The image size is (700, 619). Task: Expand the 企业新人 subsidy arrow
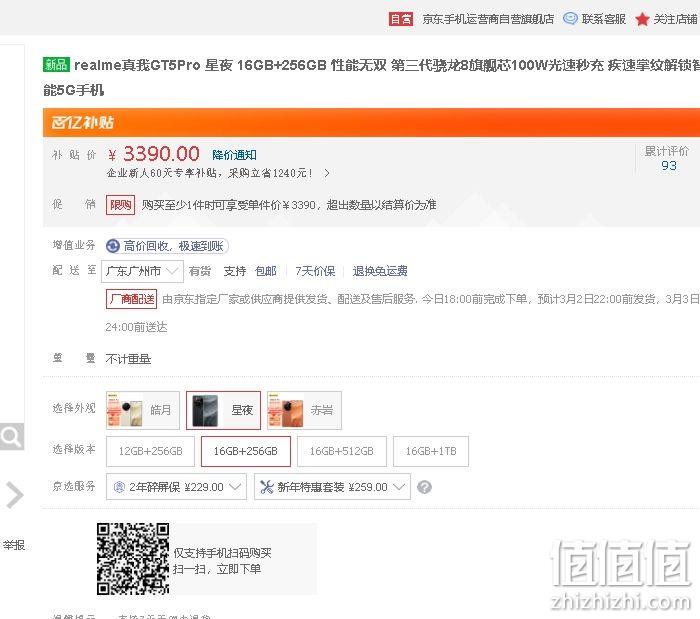pyautogui.click(x=327, y=173)
